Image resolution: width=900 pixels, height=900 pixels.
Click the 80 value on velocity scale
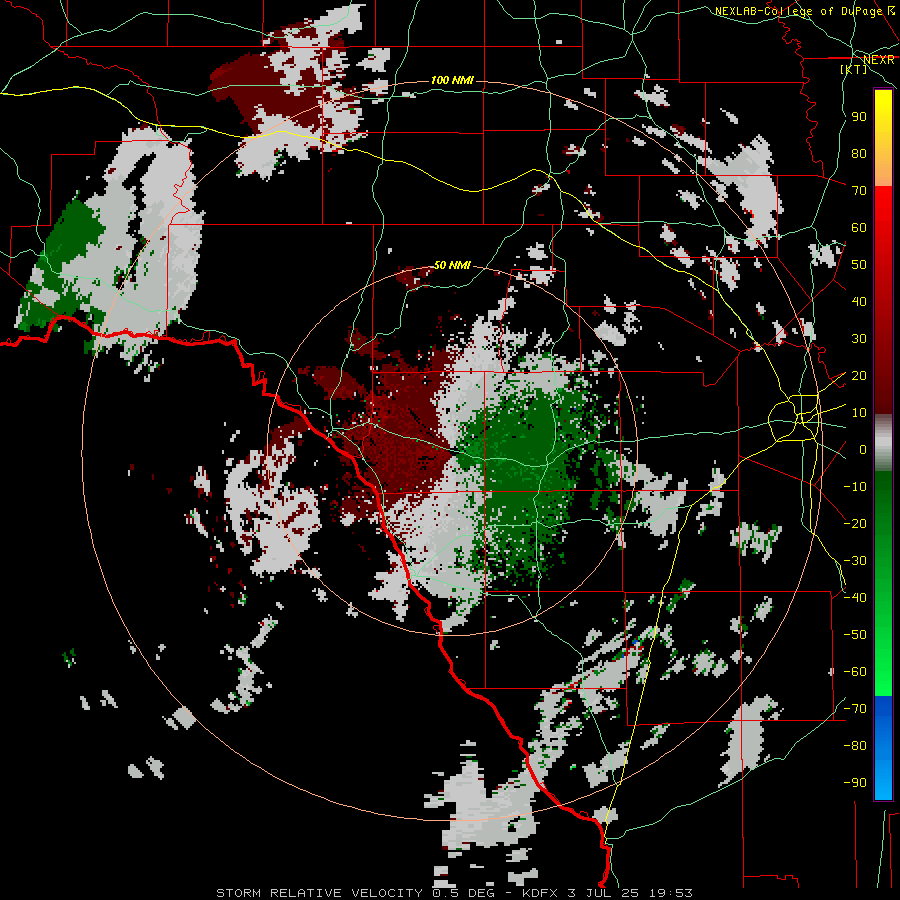(859, 153)
